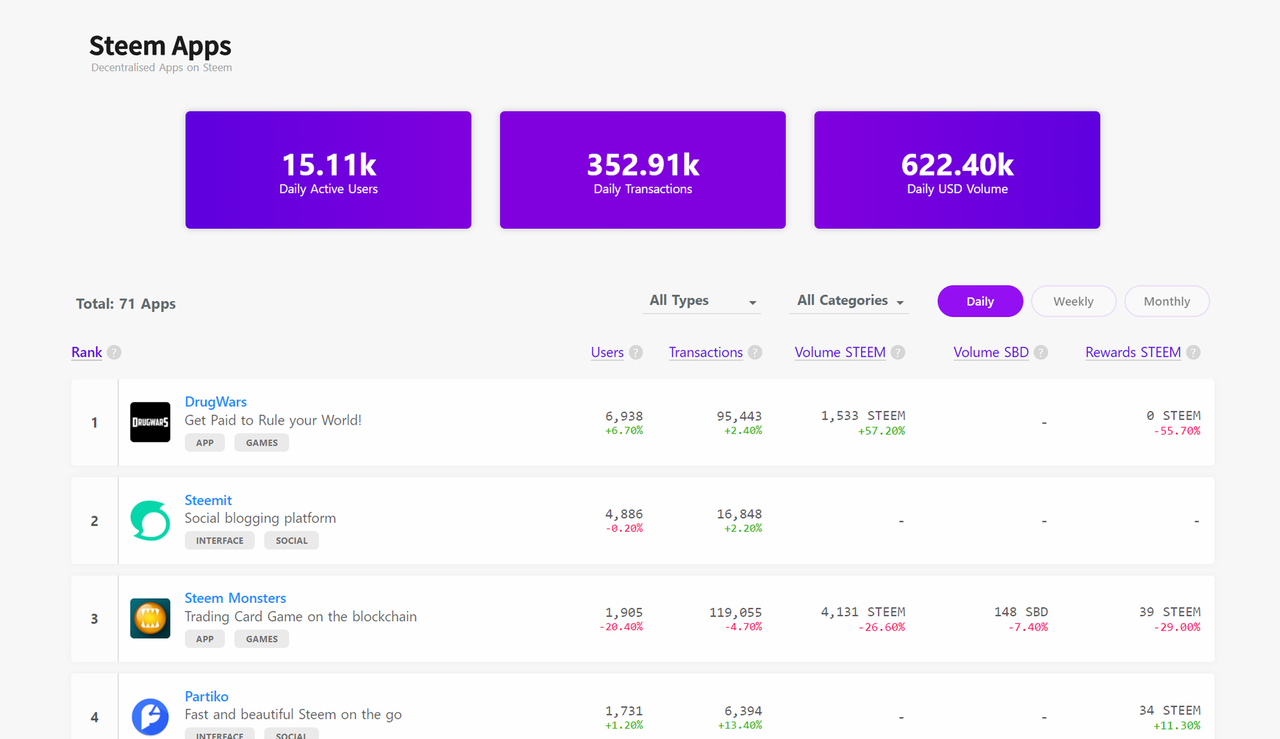Screen dimensions: 1280x739
Task: Click the help icon beside Volume STEEM
Action: (x=898, y=353)
